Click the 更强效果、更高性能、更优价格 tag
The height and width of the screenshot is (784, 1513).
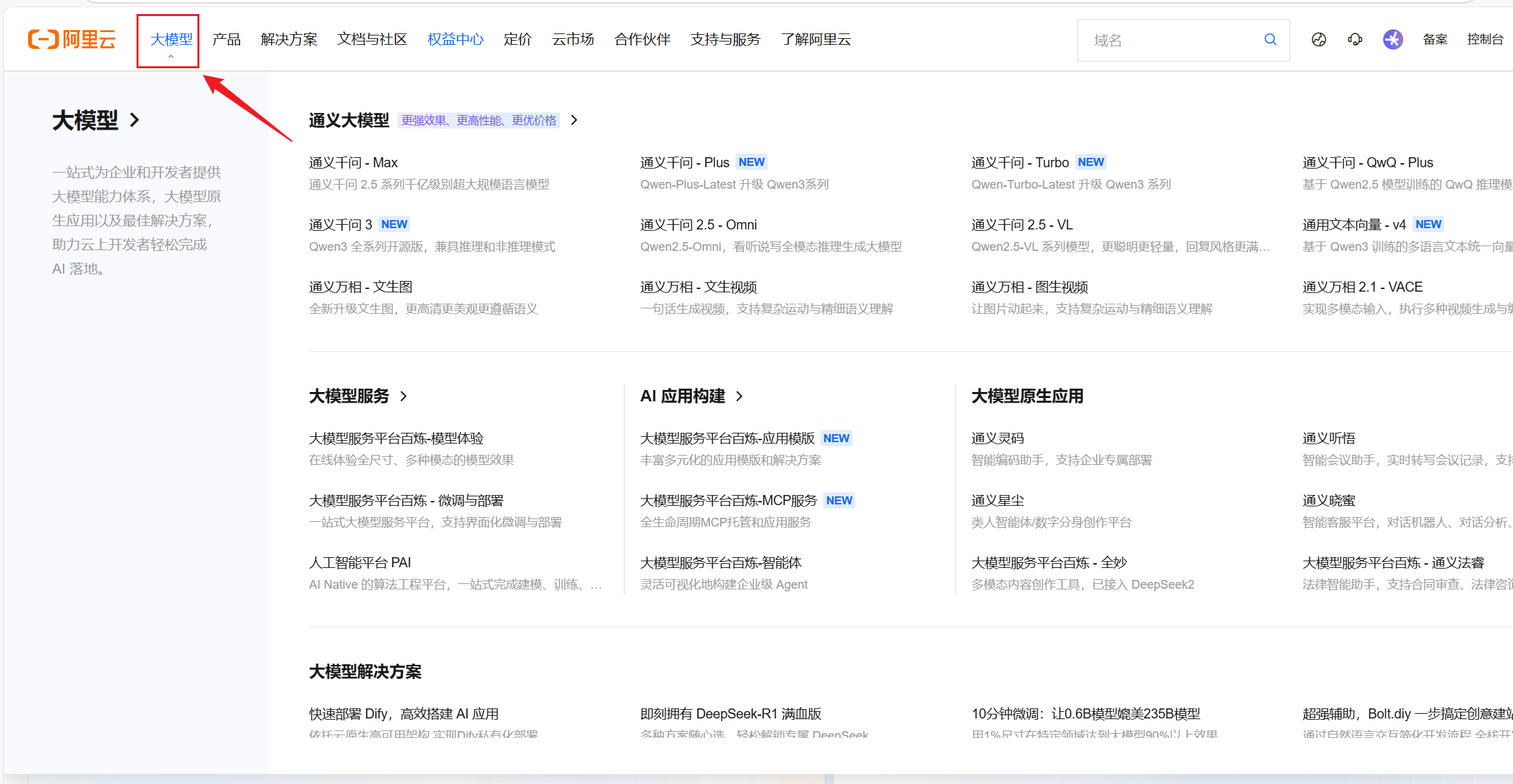tap(479, 120)
